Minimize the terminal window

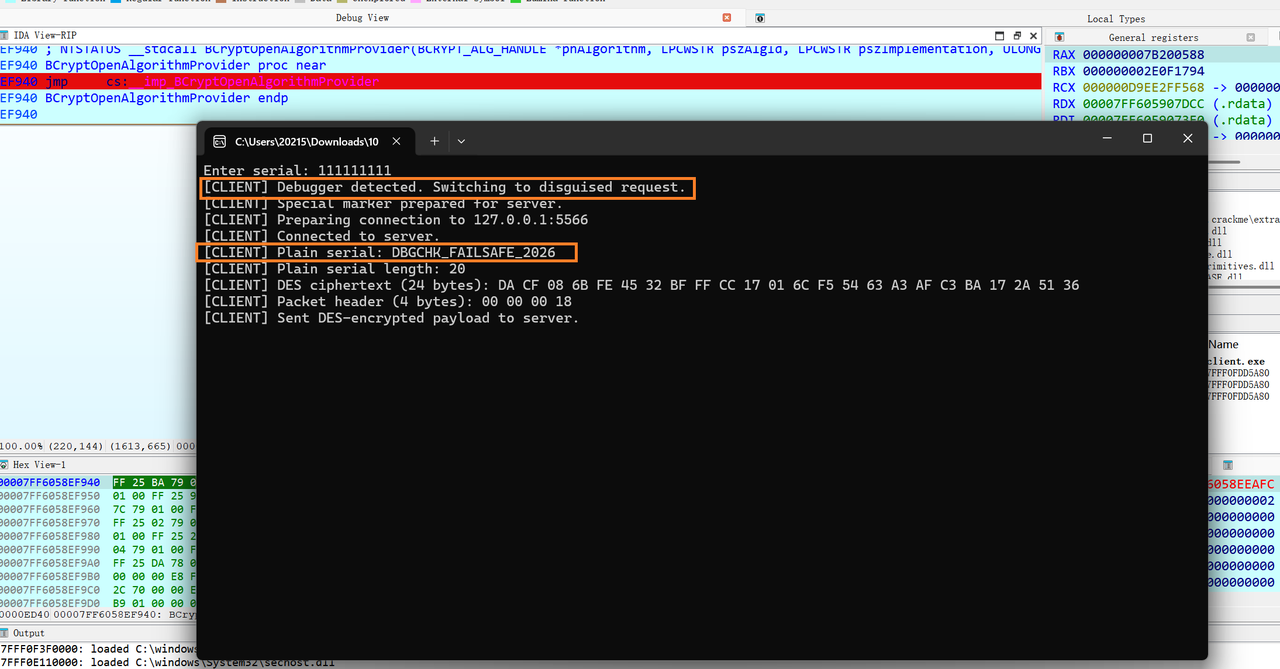1106,138
